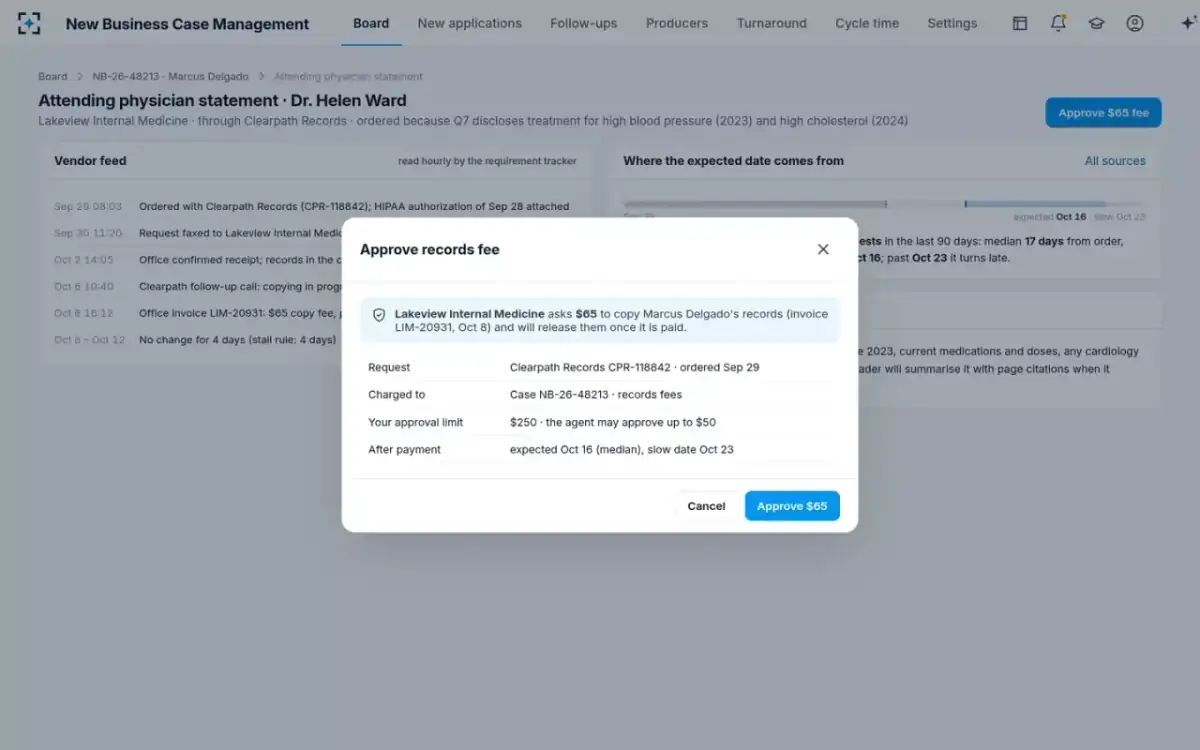This screenshot has height=750, width=1200.
Task: Open the sparkle AI assistant icon
Action: [1188, 23]
